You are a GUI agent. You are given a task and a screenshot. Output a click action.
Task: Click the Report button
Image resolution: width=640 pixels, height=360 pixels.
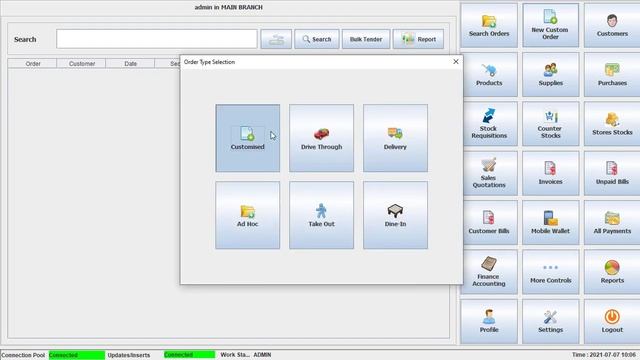coord(418,39)
